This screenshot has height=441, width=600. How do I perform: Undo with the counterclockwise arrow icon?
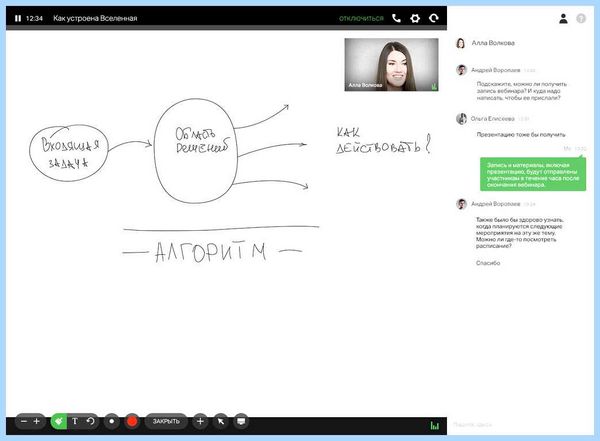[90, 421]
